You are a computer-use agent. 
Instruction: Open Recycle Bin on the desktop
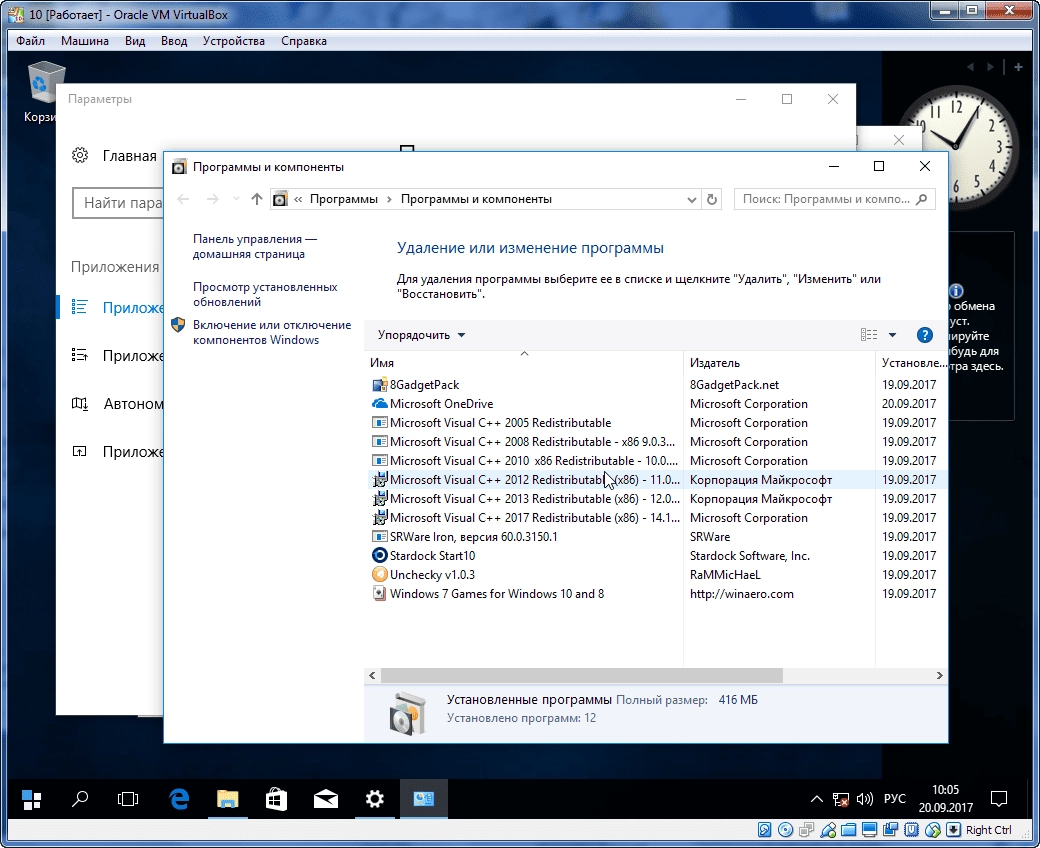coord(45,92)
